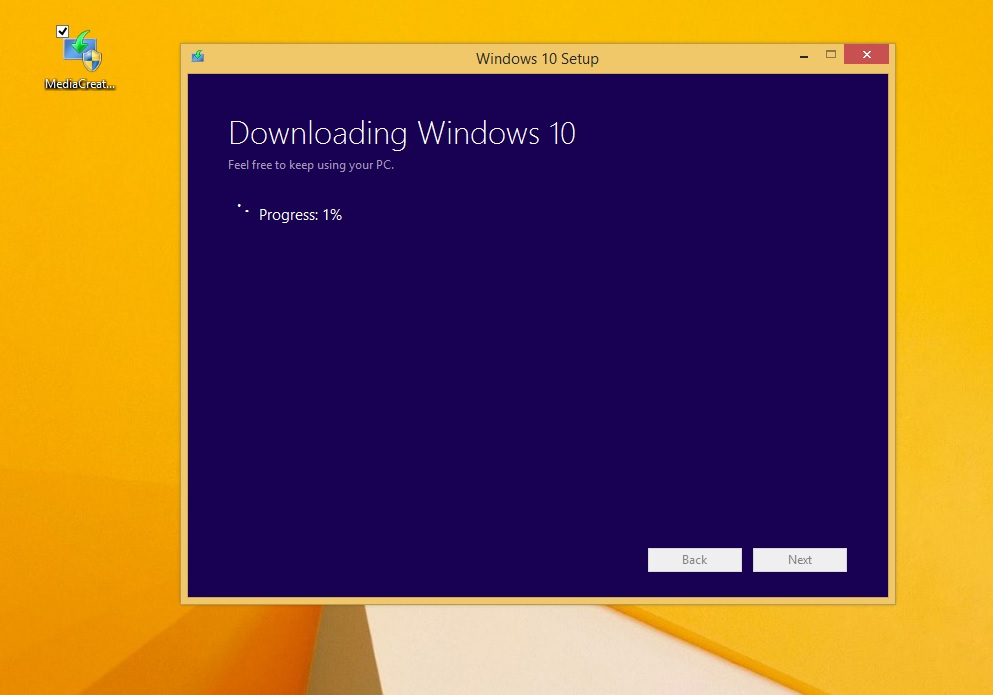Click the Downloading Windows 10 heading
Viewport: 993px width, 695px height.
click(402, 133)
